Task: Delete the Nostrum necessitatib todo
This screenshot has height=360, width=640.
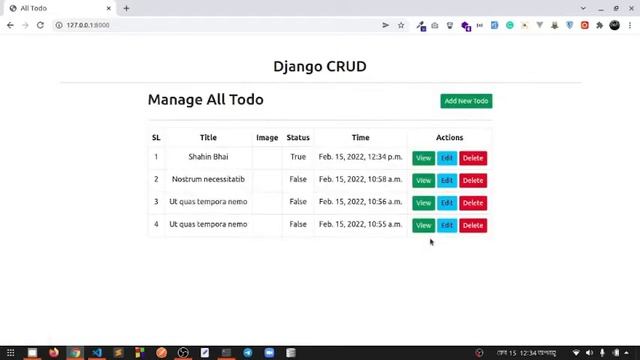Action: coord(473,180)
